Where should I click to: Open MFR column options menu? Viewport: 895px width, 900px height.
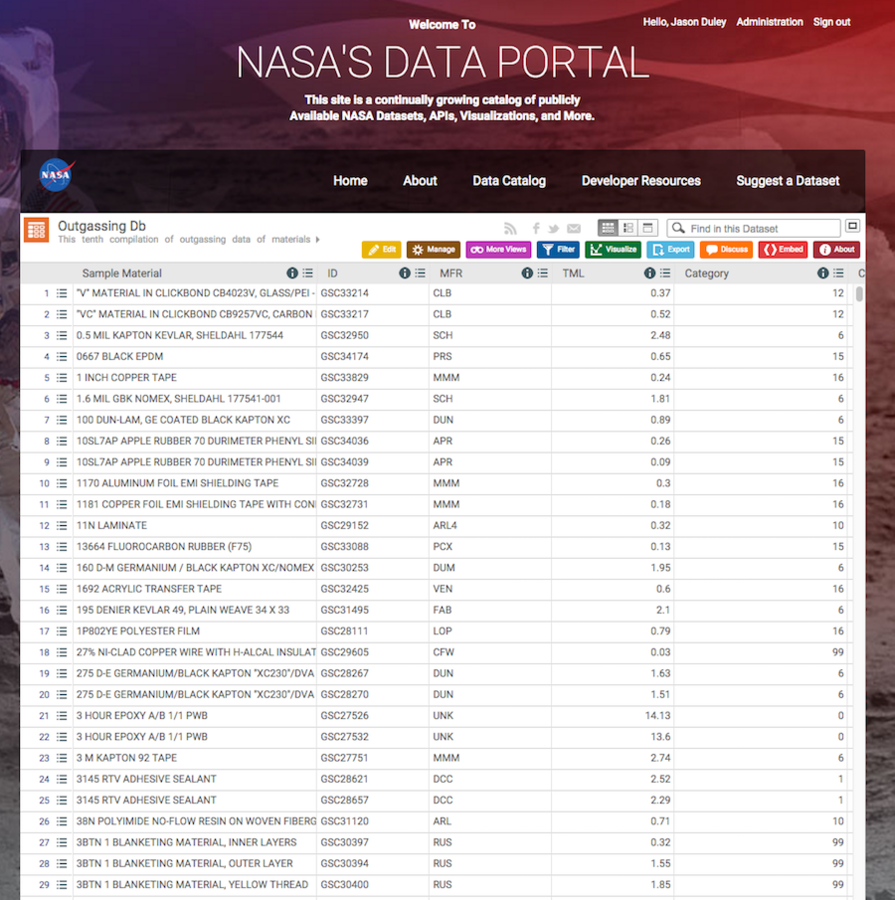543,273
